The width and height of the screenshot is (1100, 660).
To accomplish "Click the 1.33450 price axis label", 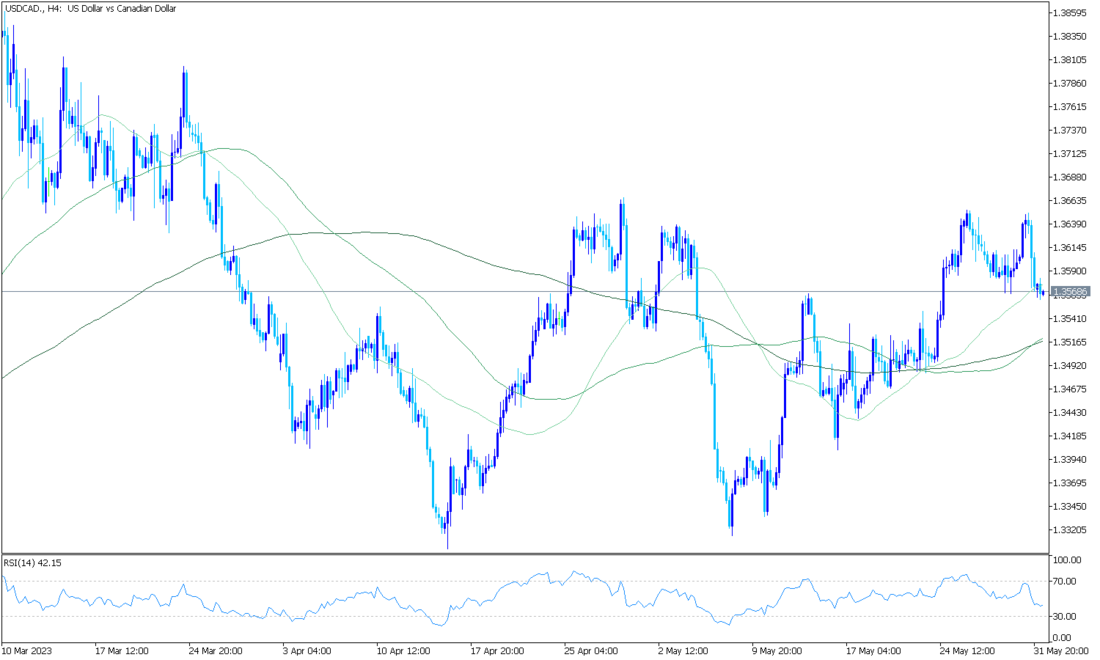I will click(x=1071, y=506).
